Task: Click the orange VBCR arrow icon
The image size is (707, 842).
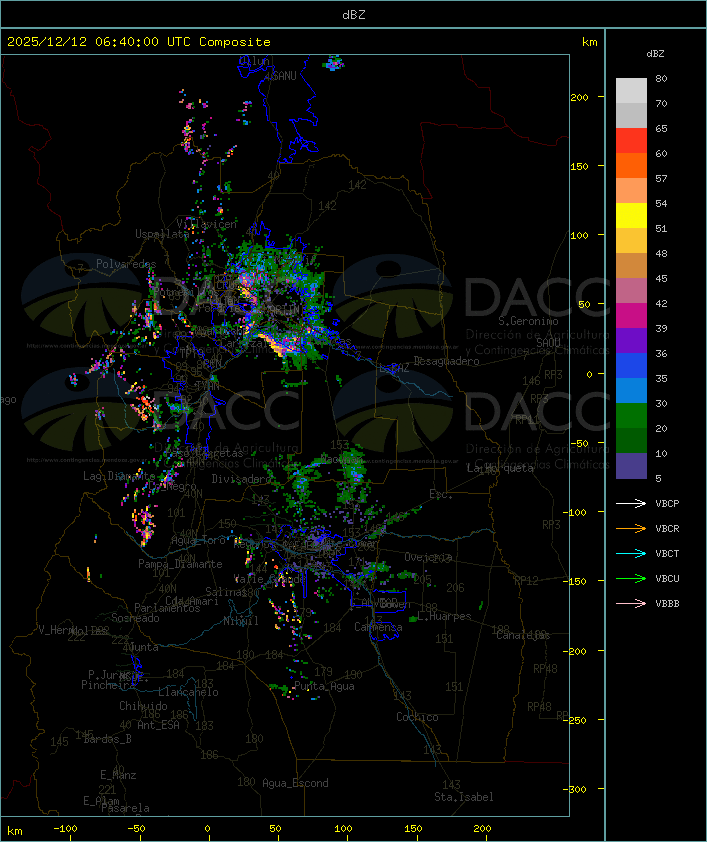Action: point(631,528)
